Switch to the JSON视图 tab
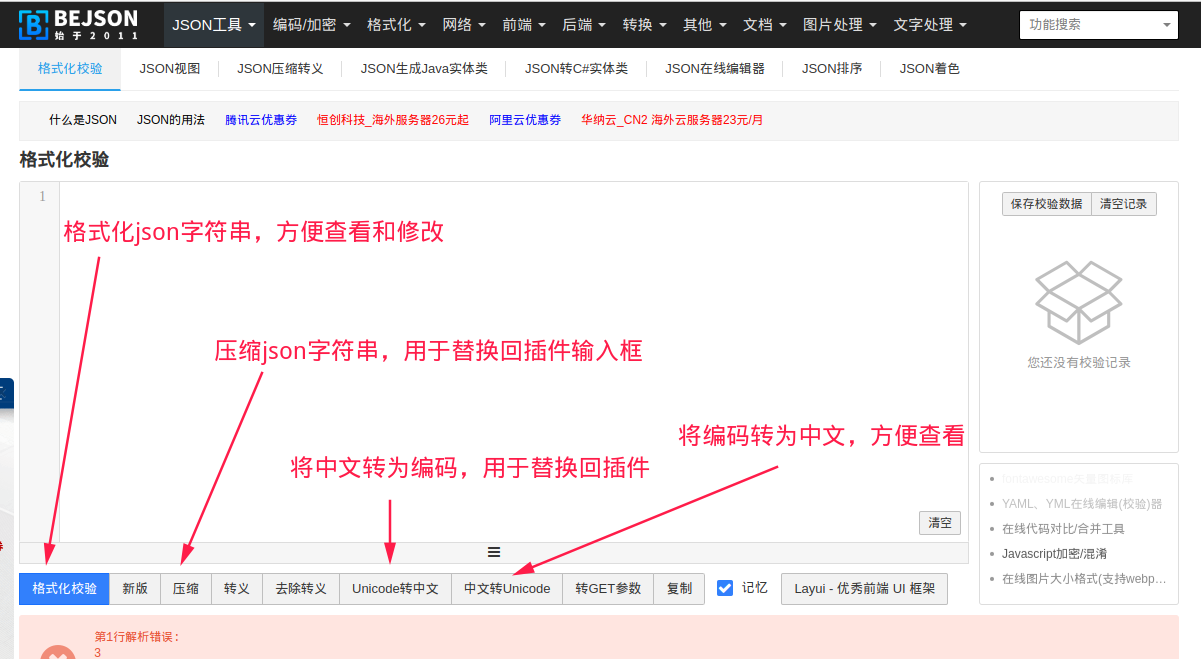Image resolution: width=1201 pixels, height=659 pixels. pyautogui.click(x=170, y=68)
